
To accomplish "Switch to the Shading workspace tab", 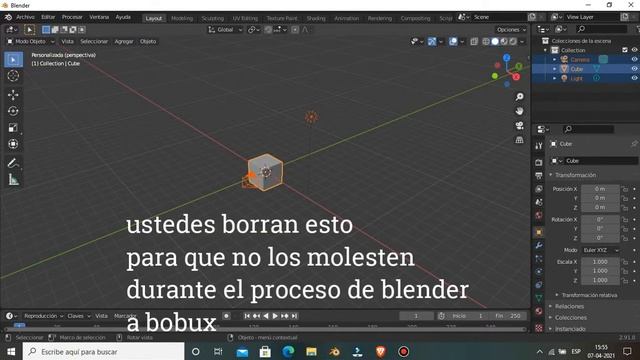I will point(316,18).
